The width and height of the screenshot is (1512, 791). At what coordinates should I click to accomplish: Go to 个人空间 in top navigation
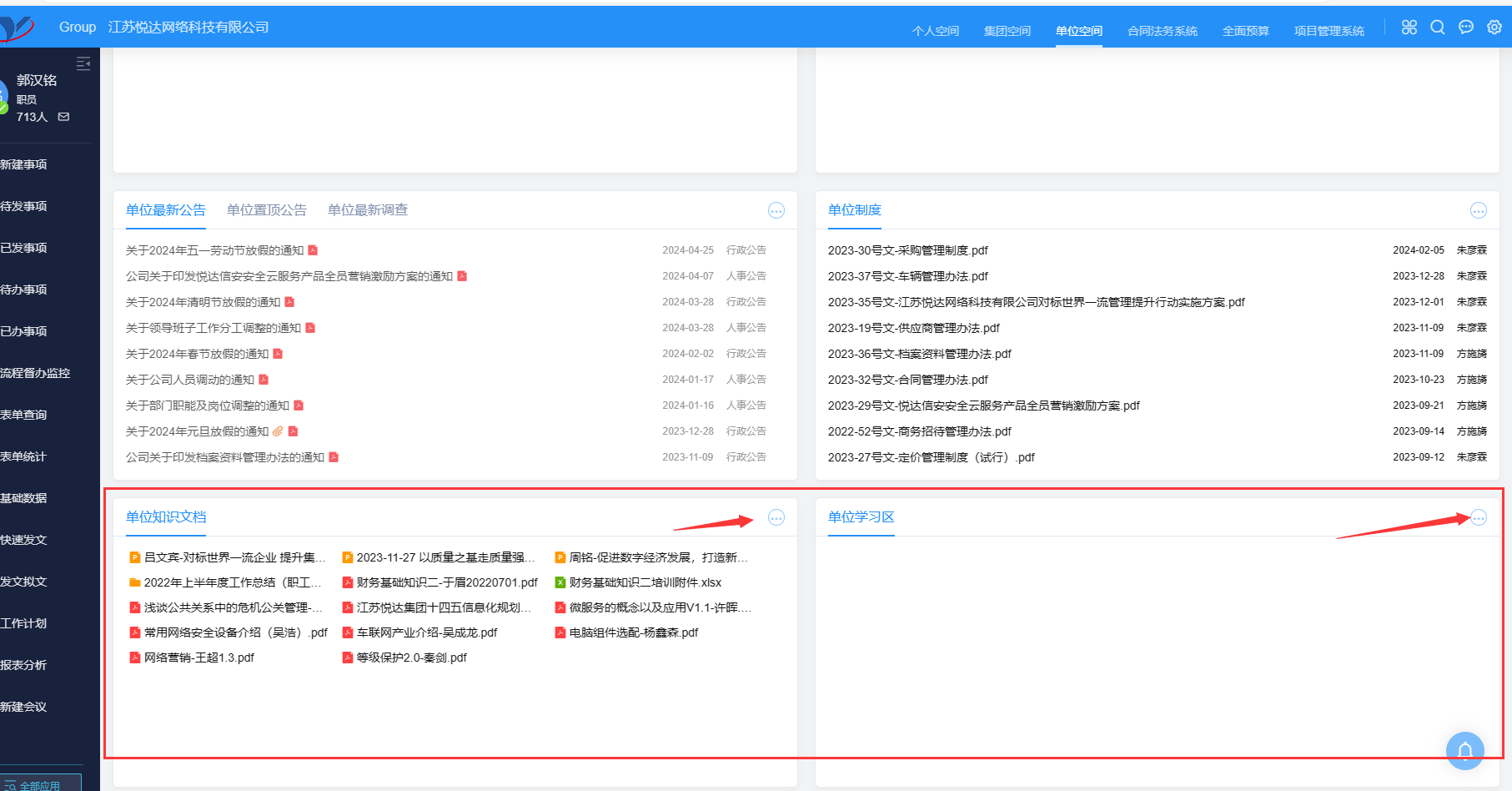point(935,31)
